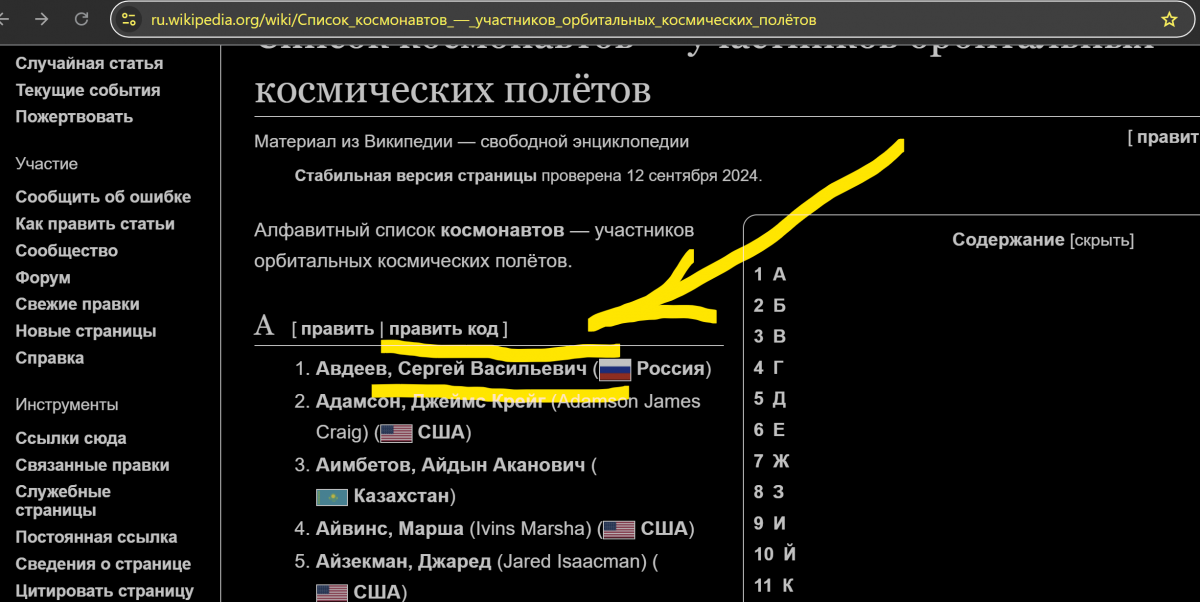1200x602 pixels.
Task: Open Случайная статья in the sidebar
Action: point(89,63)
